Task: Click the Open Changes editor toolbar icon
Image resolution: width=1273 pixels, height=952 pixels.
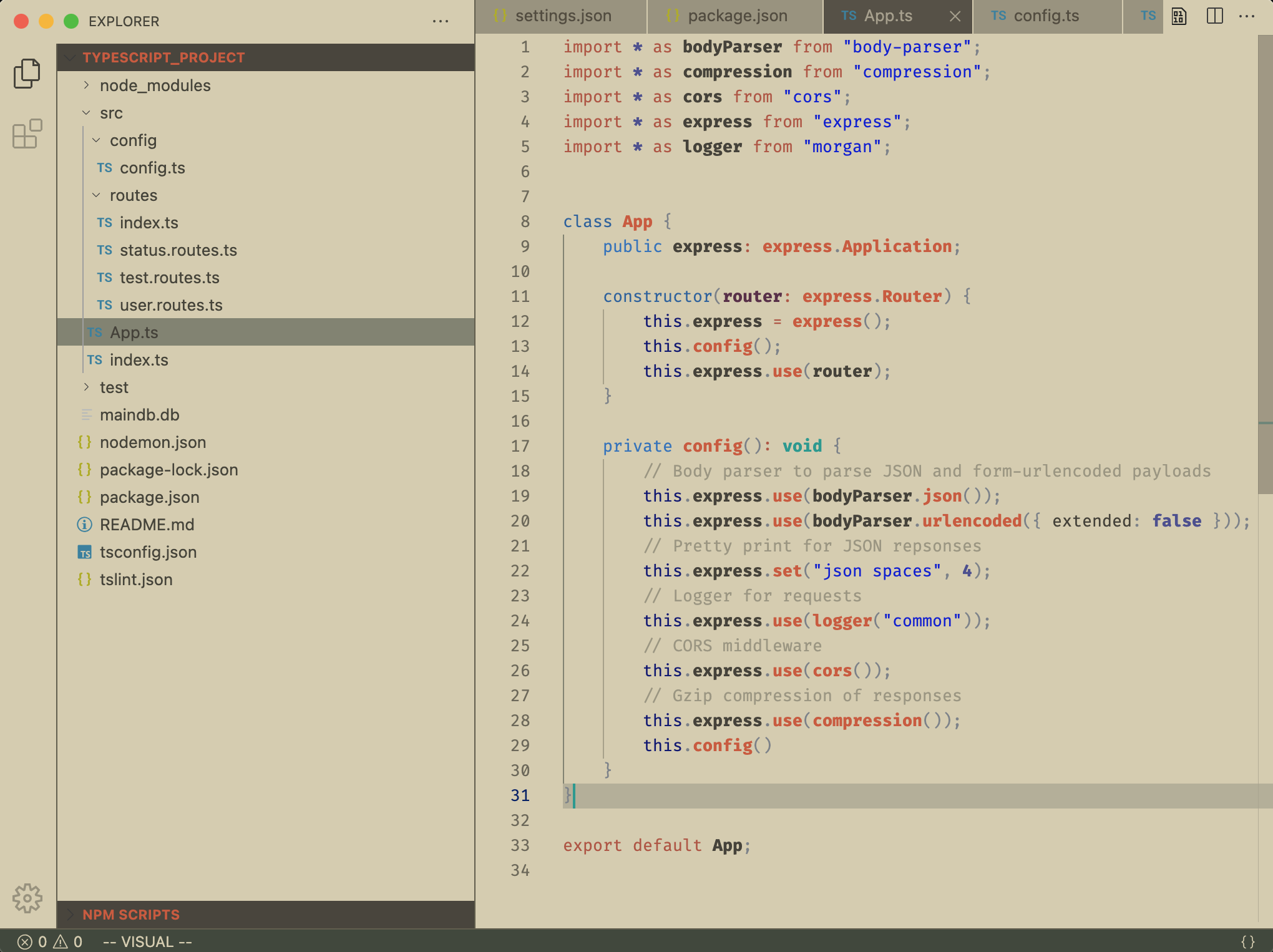Action: 1179,16
